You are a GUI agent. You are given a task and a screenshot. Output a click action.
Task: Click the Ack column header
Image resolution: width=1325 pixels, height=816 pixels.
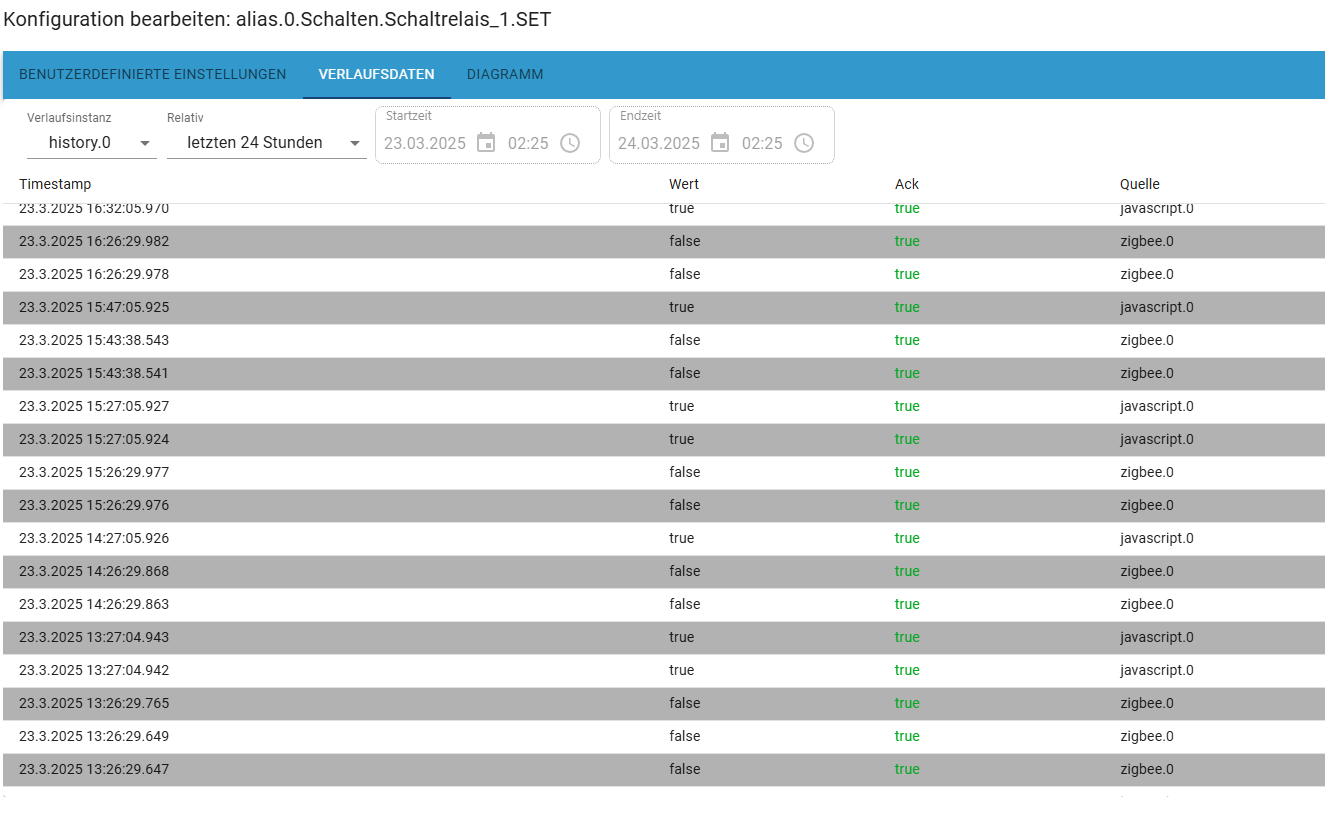click(x=907, y=184)
